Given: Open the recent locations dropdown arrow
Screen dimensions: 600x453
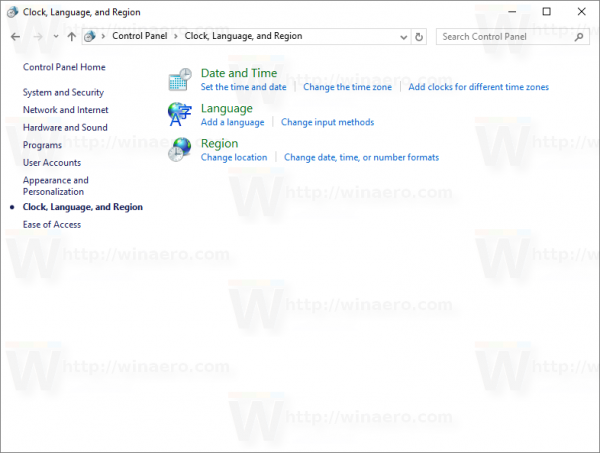Looking at the screenshot, I should click(x=56, y=36).
